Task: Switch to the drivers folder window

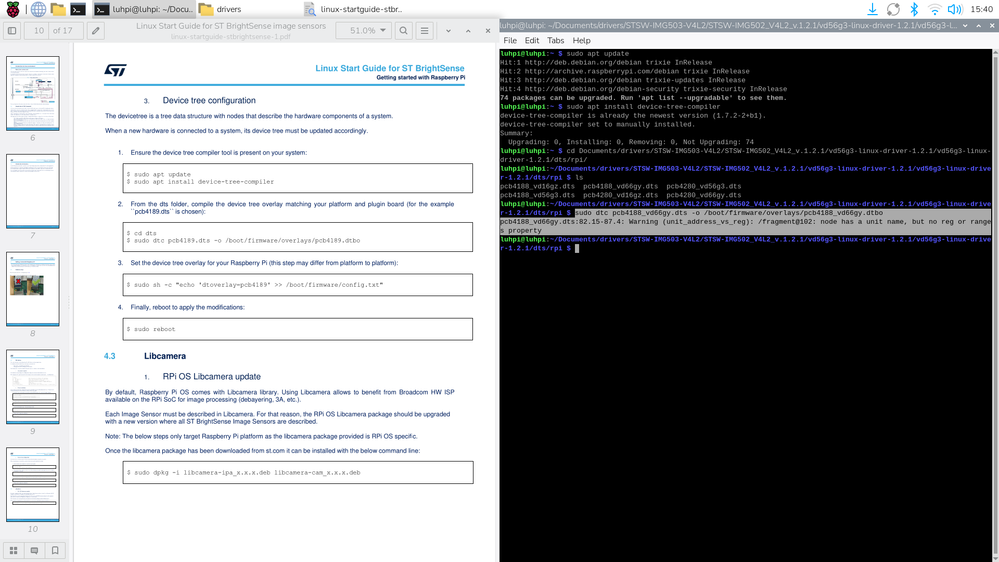Action: (x=220, y=9)
